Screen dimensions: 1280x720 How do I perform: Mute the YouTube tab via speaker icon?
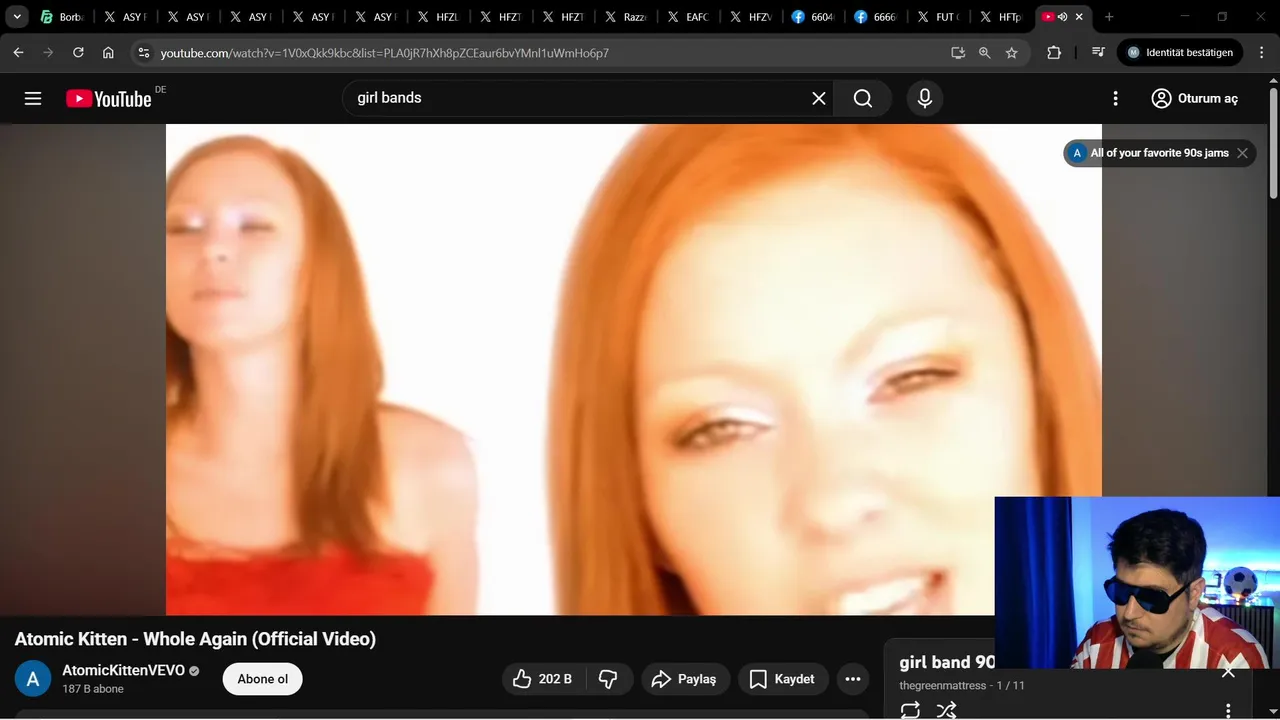coord(1063,17)
